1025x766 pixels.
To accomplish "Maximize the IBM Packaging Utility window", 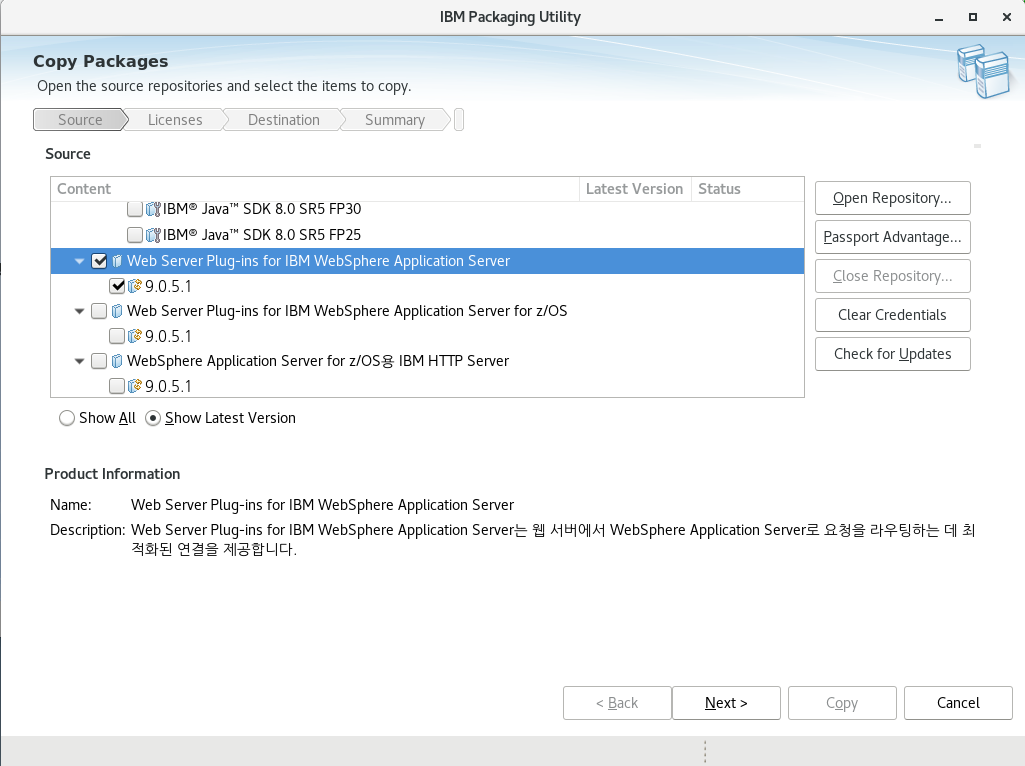I will [973, 17].
